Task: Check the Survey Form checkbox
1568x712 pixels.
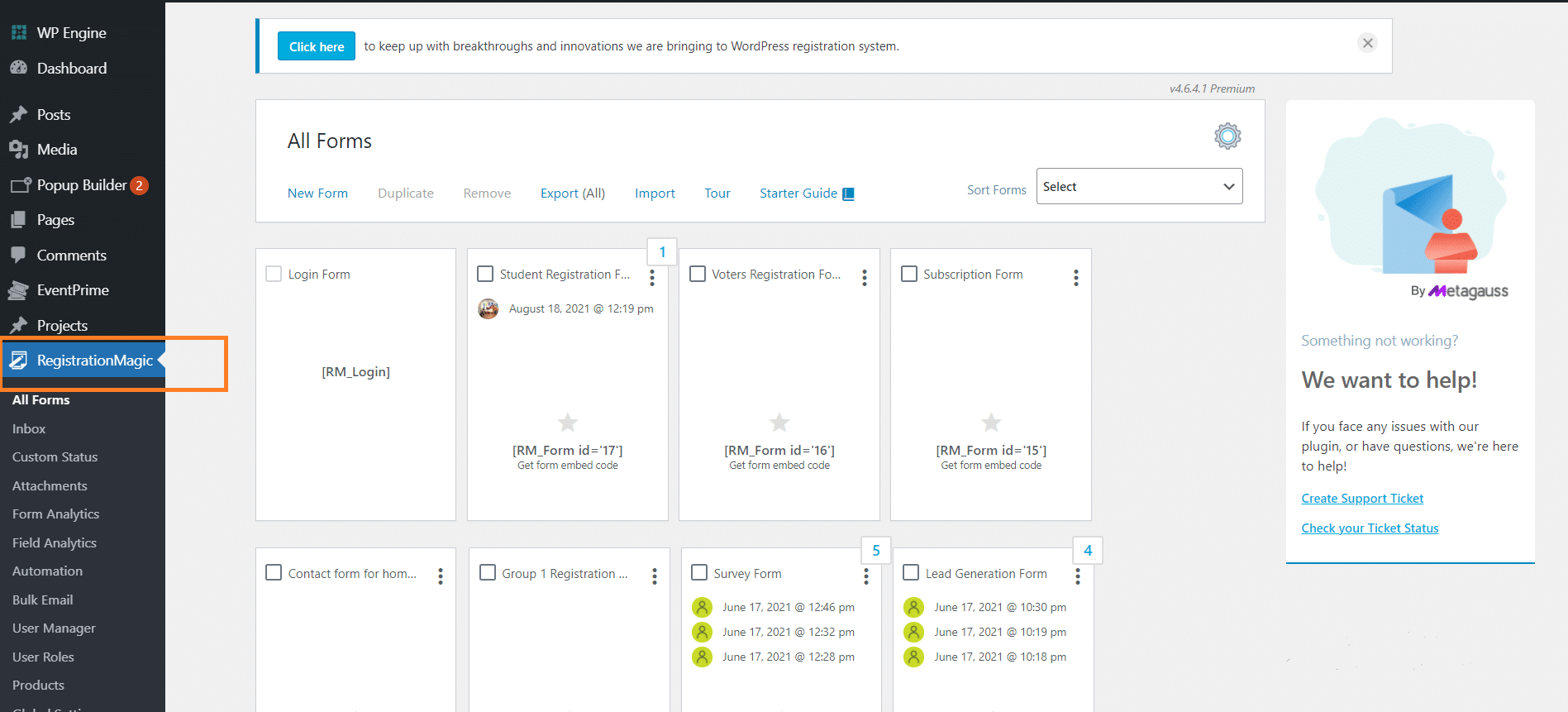Action: tap(699, 573)
